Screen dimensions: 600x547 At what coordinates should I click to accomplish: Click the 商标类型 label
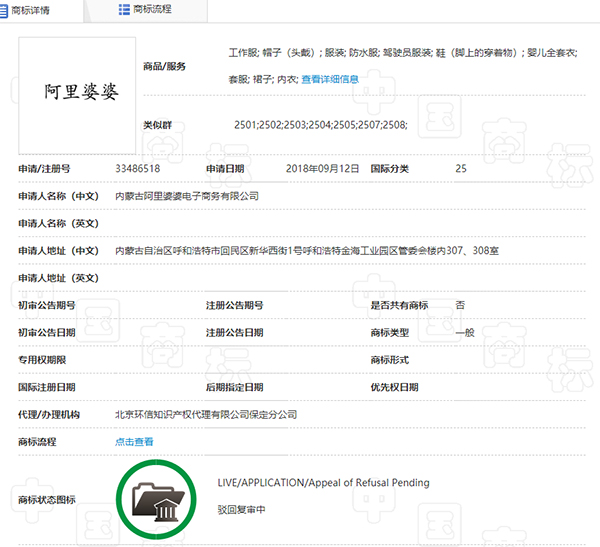390,333
